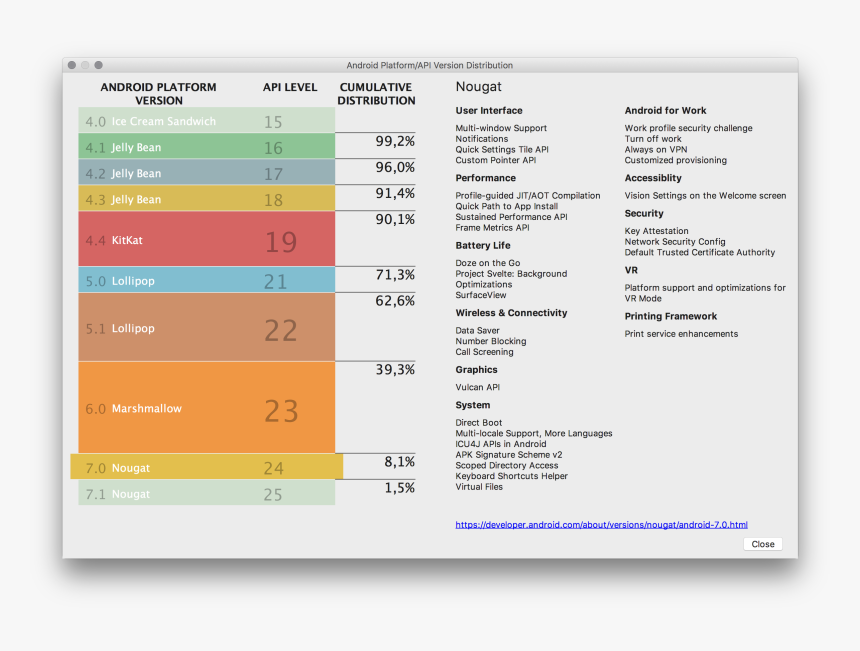Click the Android for Work heading

click(x=665, y=110)
